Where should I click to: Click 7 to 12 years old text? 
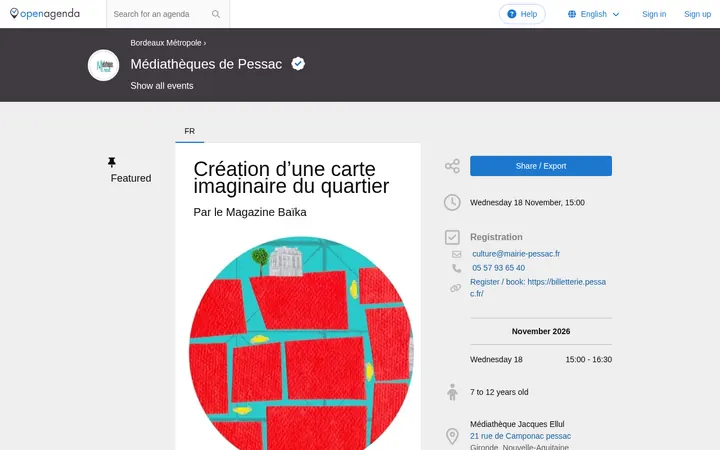coord(499,392)
